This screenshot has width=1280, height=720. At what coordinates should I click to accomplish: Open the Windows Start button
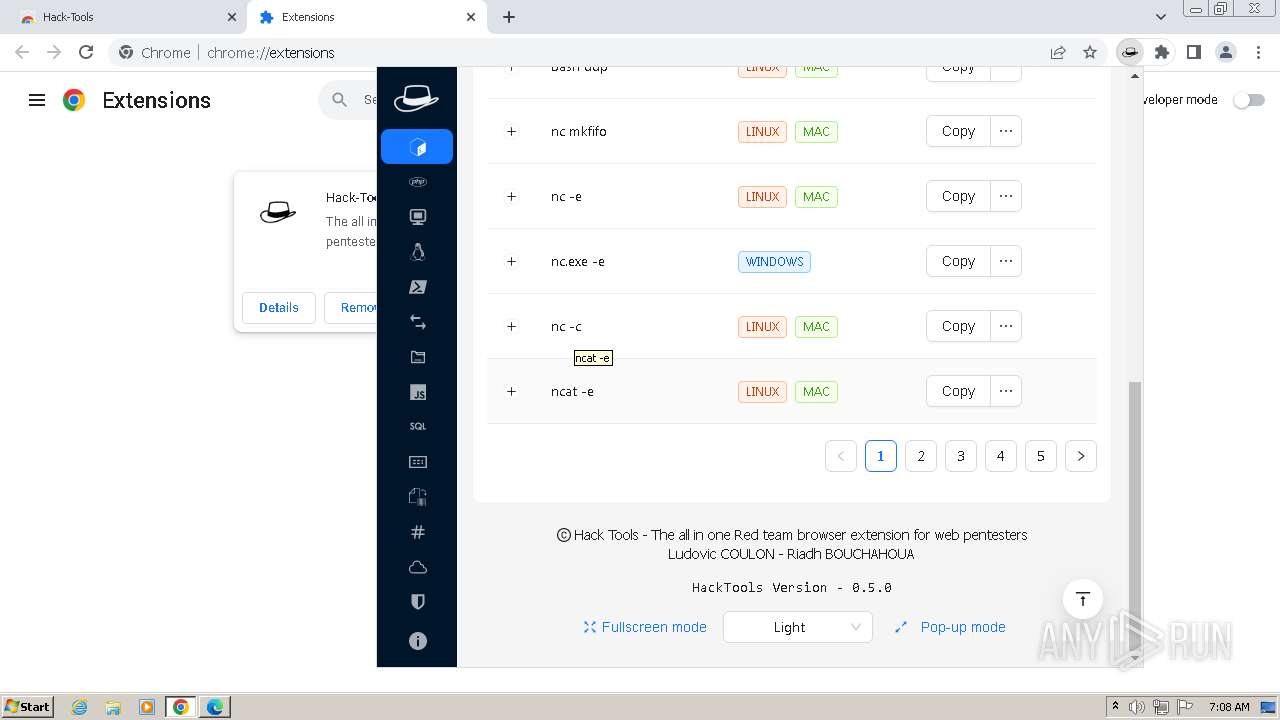28,706
